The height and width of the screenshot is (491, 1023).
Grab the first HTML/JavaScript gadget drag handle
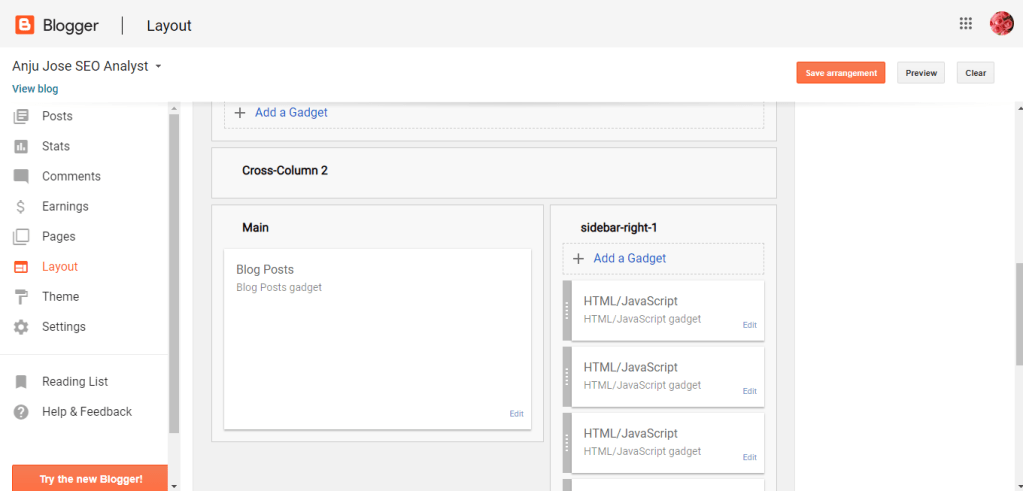coord(567,310)
